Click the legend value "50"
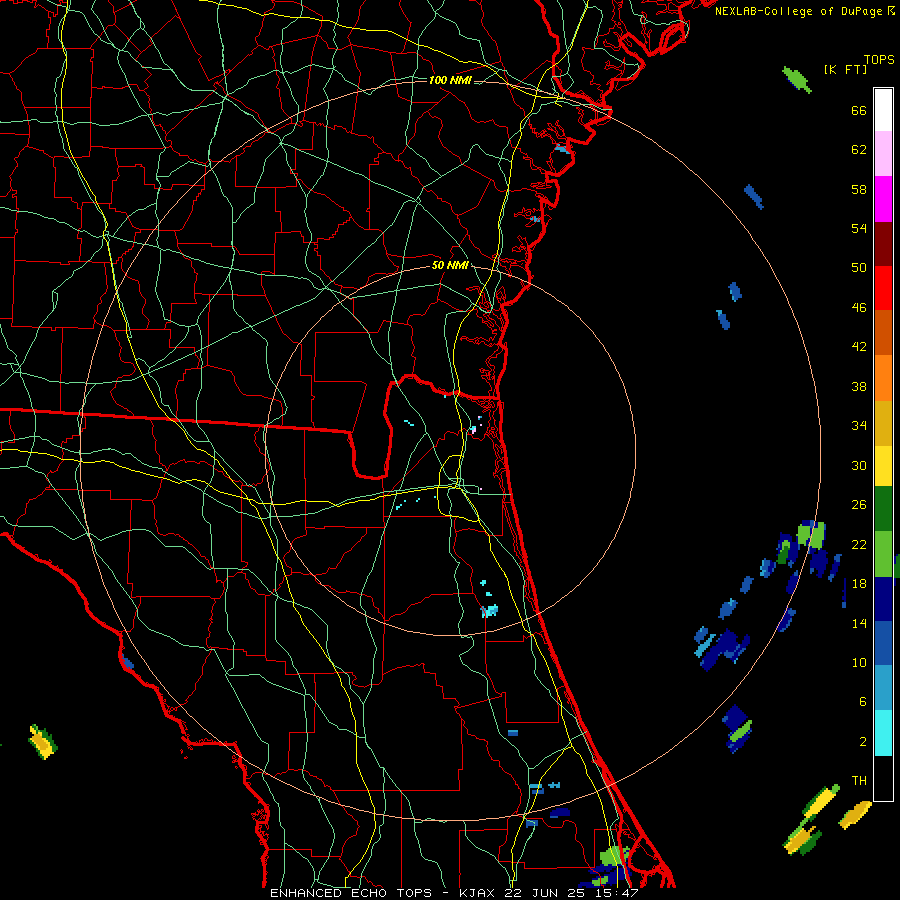The height and width of the screenshot is (900, 900). coord(859,267)
